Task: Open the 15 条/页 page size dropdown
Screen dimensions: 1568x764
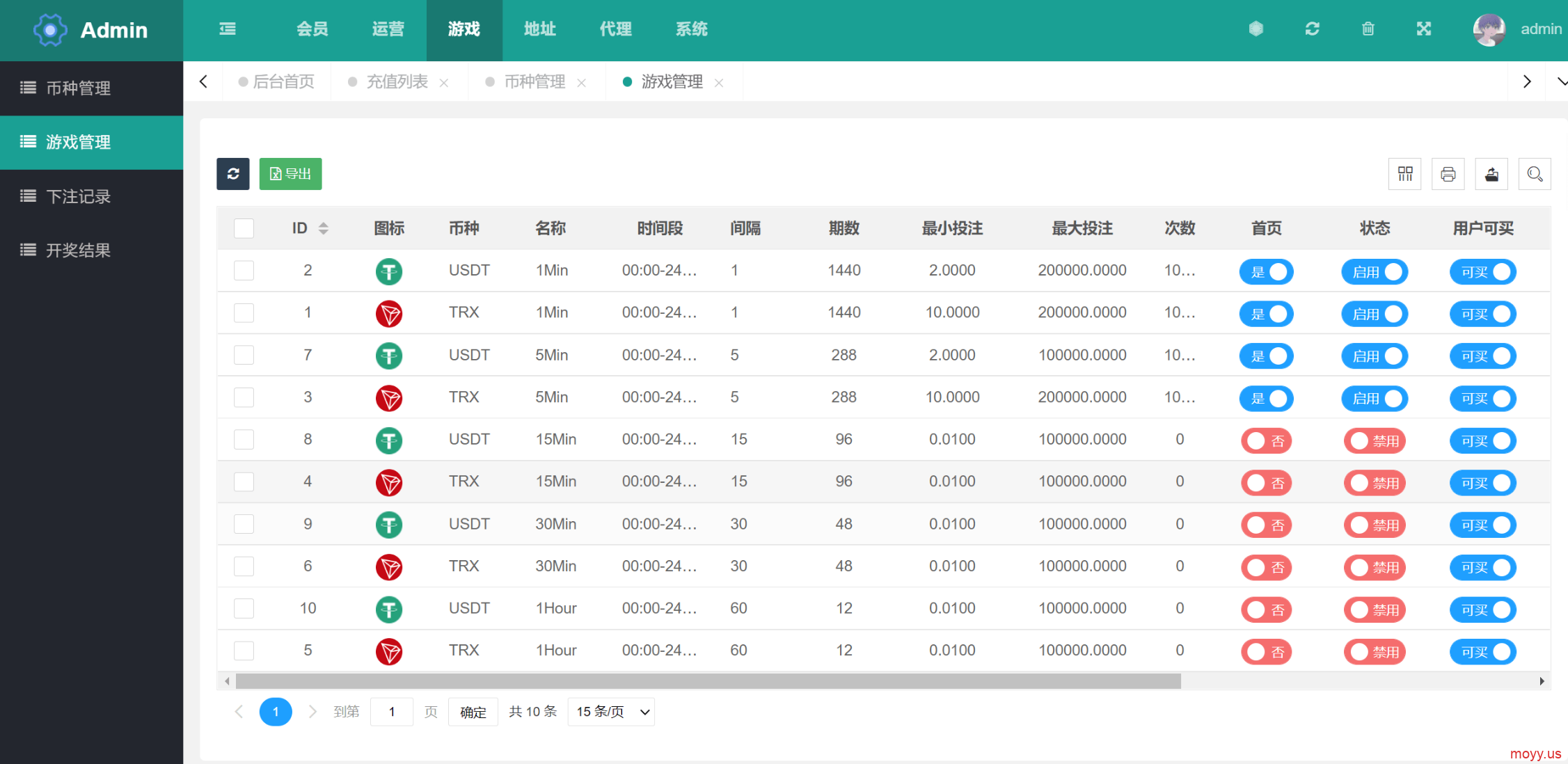Action: (x=611, y=712)
